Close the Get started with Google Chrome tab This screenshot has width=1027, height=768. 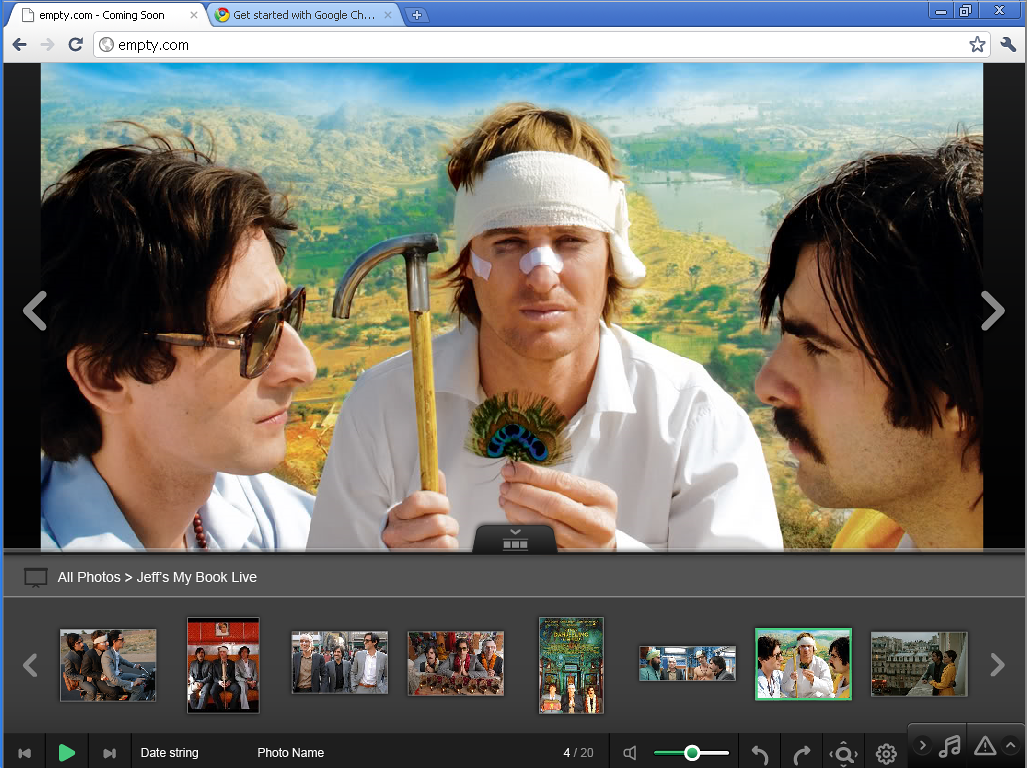click(388, 15)
